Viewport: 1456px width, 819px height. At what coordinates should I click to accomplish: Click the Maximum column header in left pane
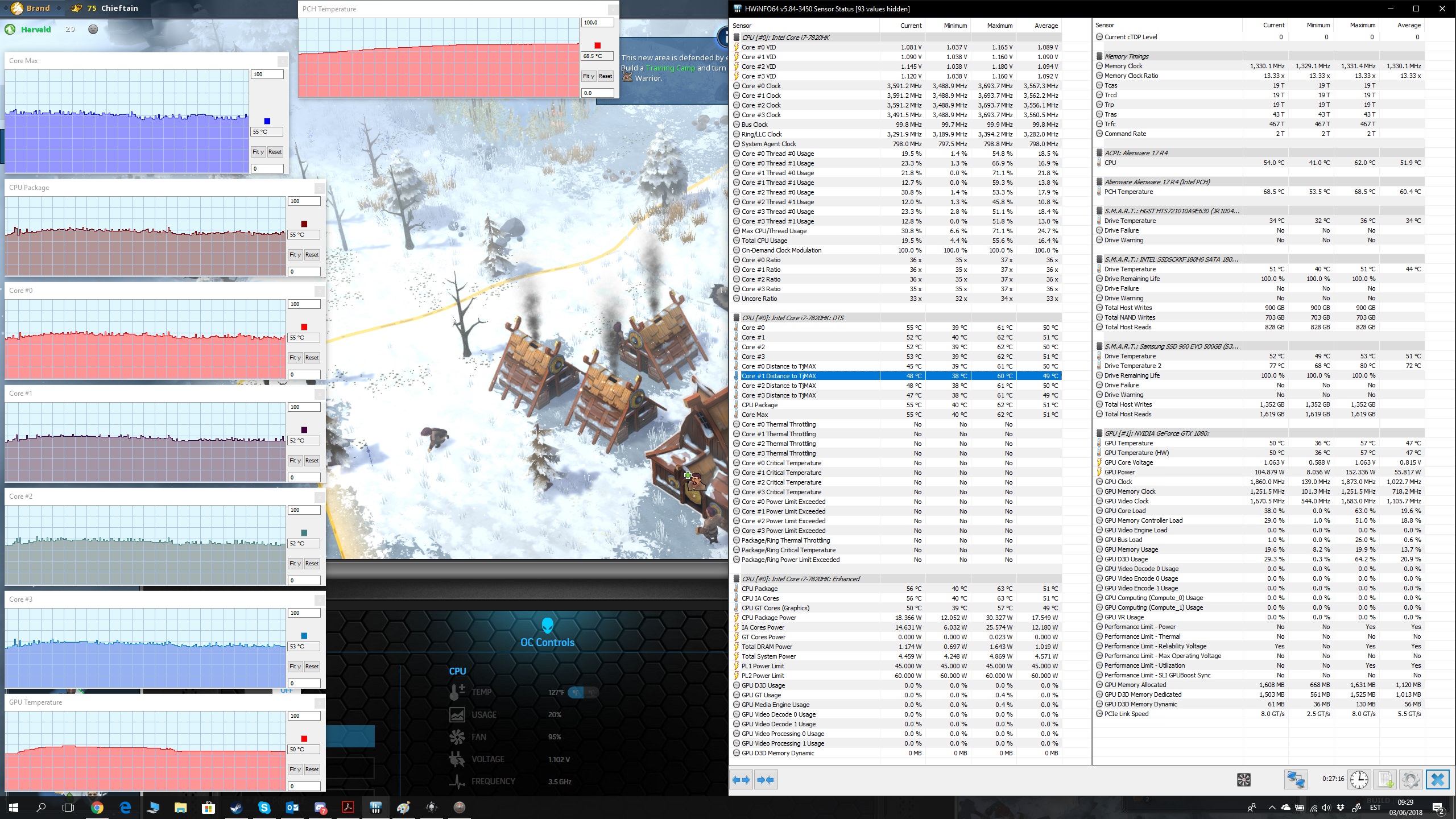[x=1000, y=26]
